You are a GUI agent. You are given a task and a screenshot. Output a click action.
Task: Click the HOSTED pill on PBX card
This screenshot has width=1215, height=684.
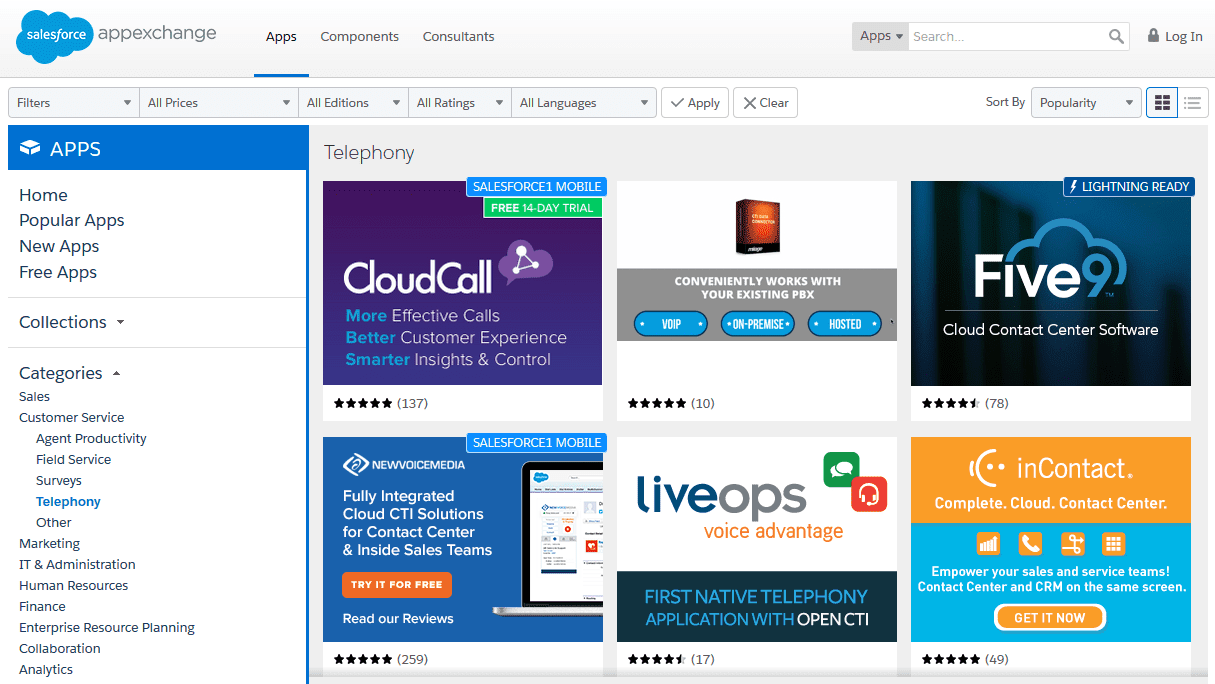845,324
